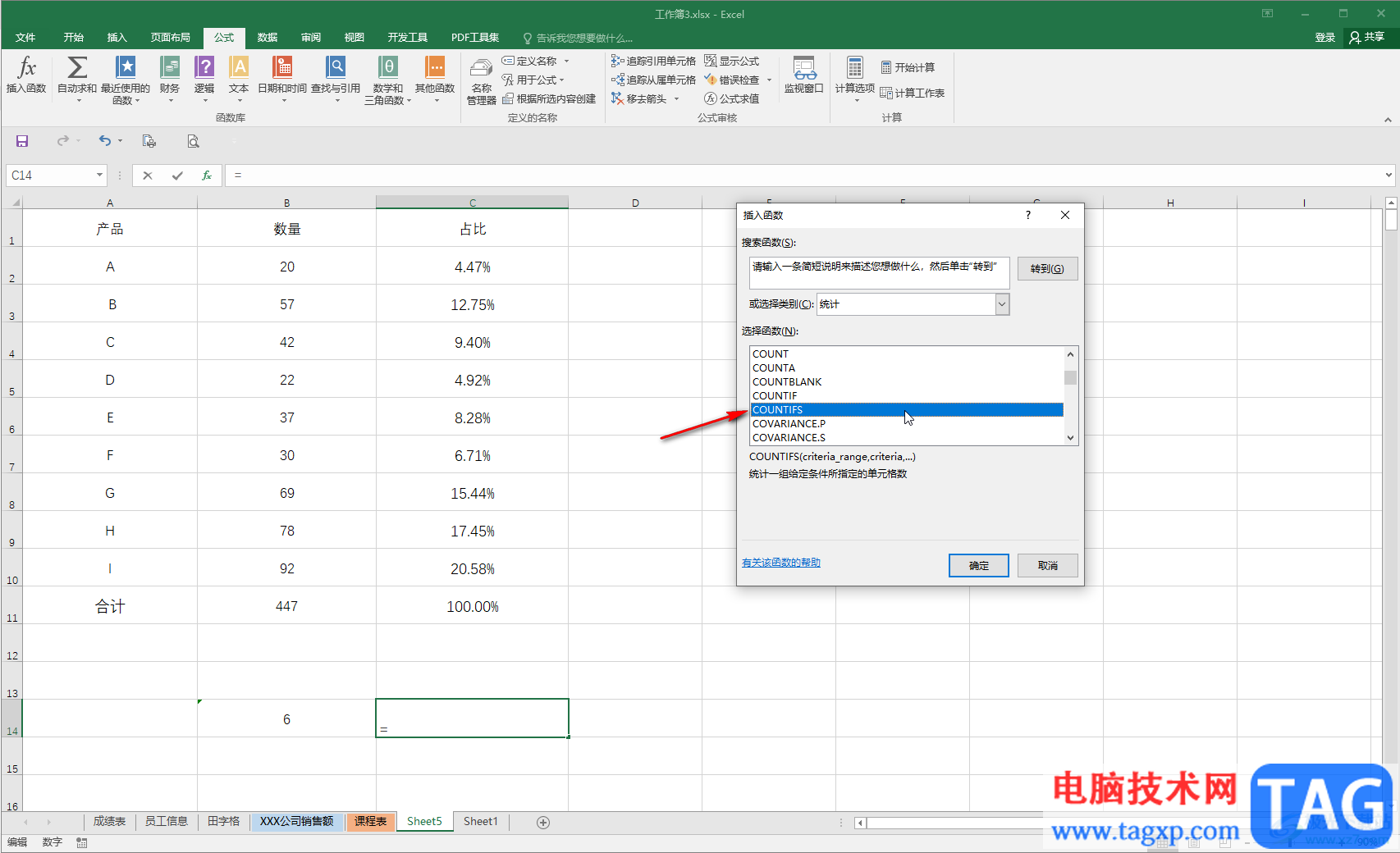Click the 共享 share button
Image resolution: width=1400 pixels, height=853 pixels.
[x=1368, y=38]
